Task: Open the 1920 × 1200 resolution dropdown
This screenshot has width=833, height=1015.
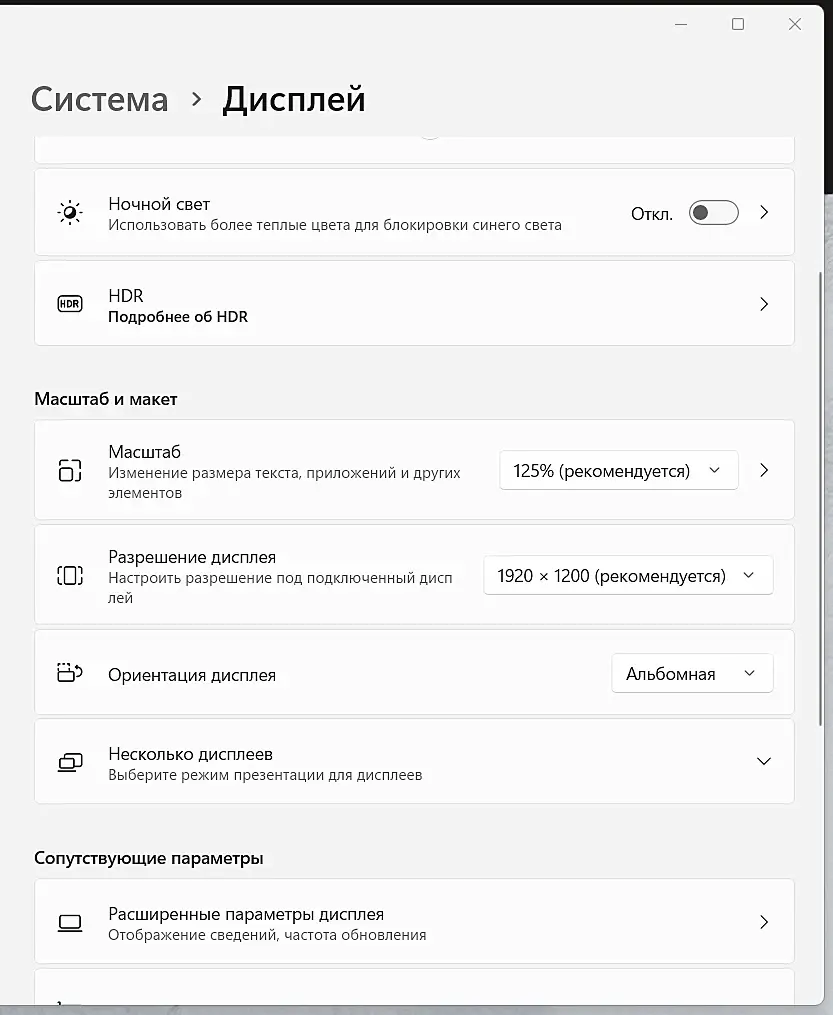Action: (627, 576)
